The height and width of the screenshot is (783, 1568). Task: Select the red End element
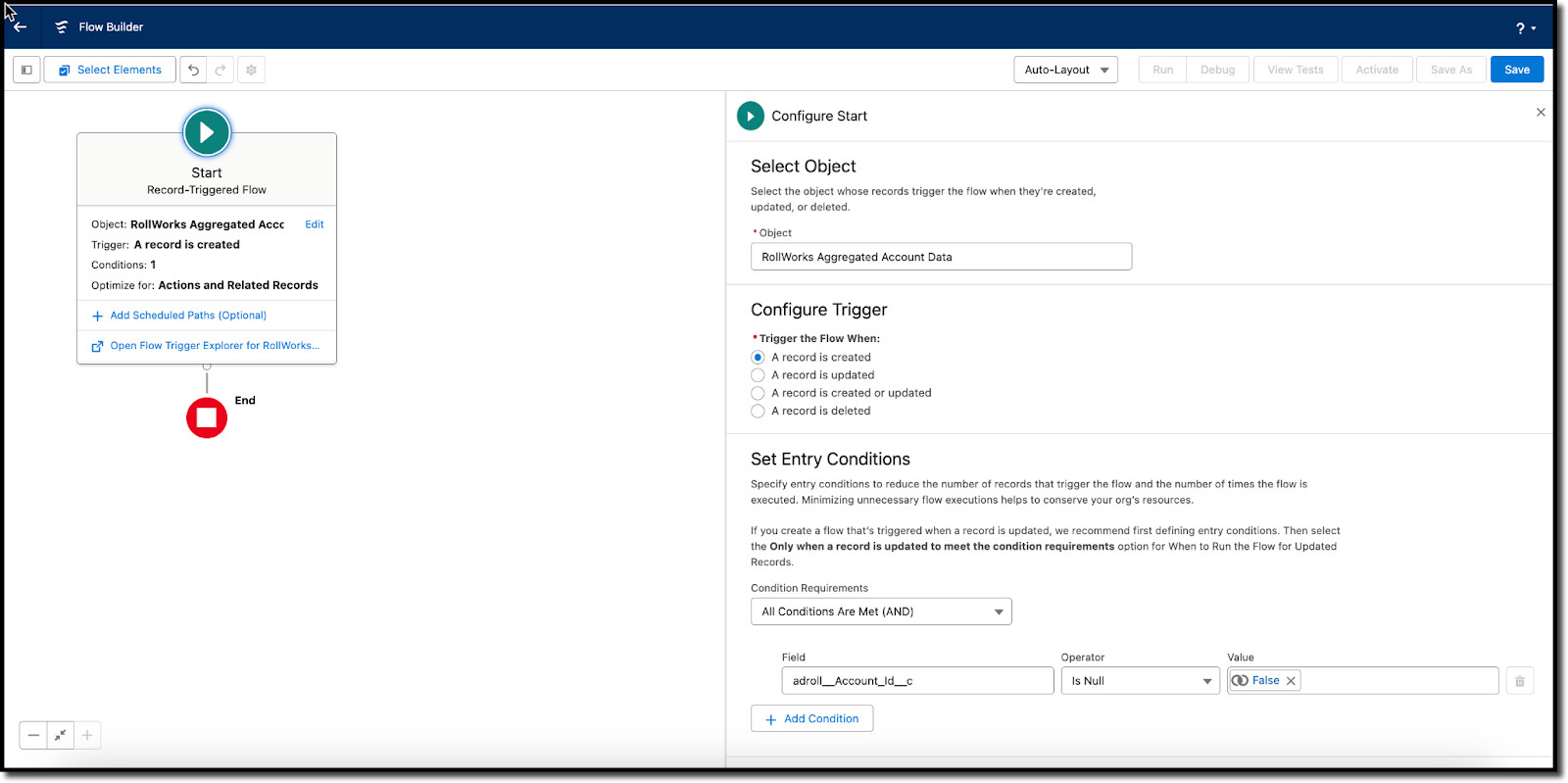click(x=207, y=418)
